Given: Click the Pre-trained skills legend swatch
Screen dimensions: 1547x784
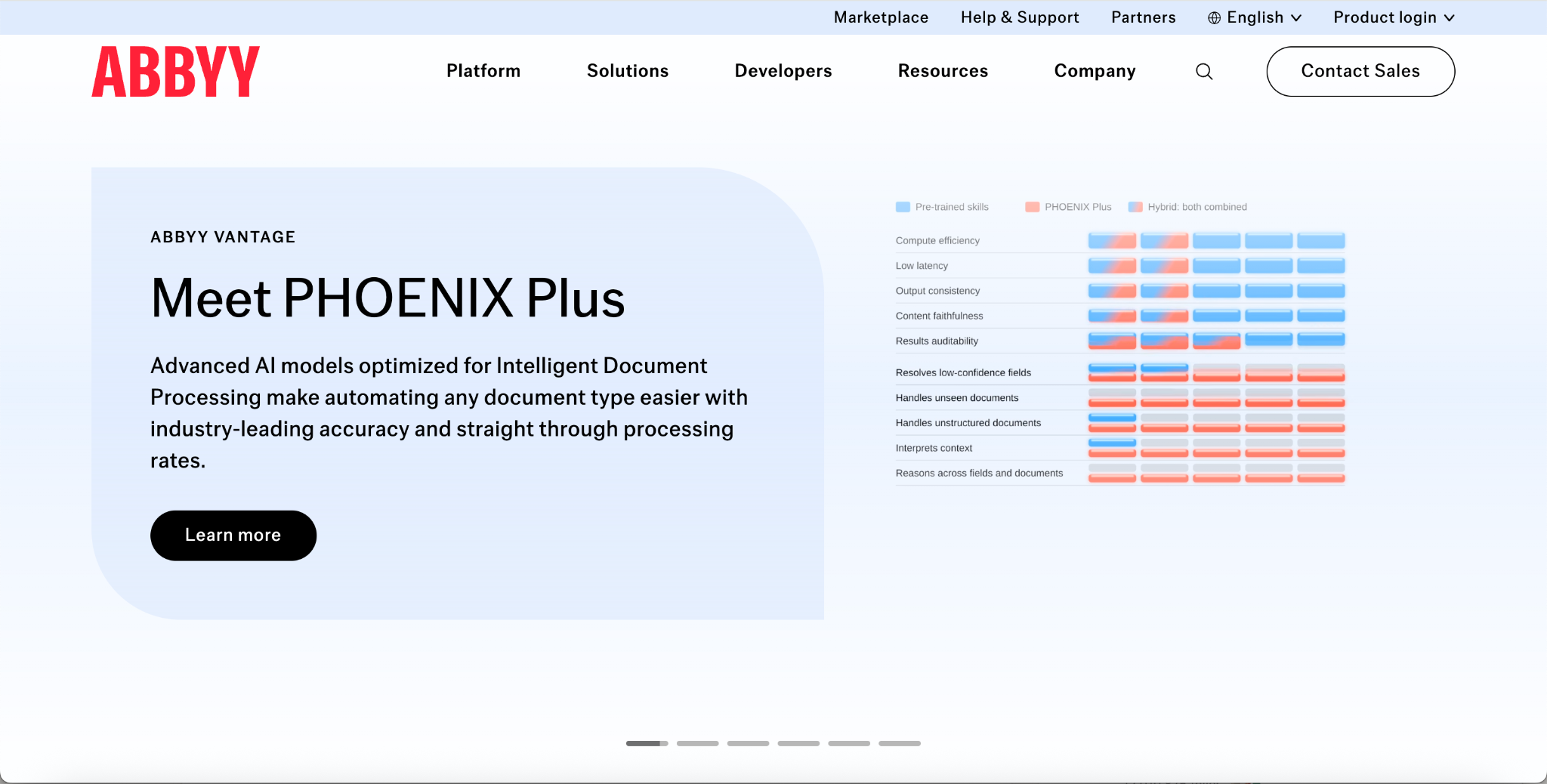Looking at the screenshot, I should click(x=903, y=207).
